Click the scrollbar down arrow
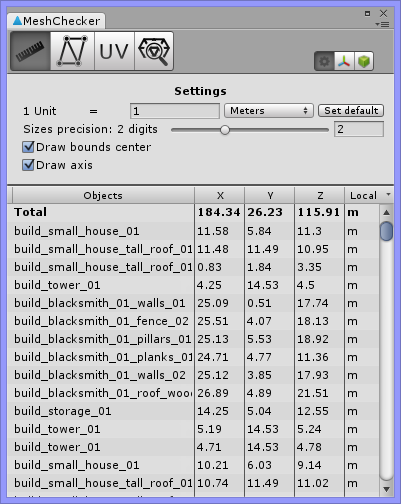Viewport: 401px width, 504px height. [x=386, y=489]
